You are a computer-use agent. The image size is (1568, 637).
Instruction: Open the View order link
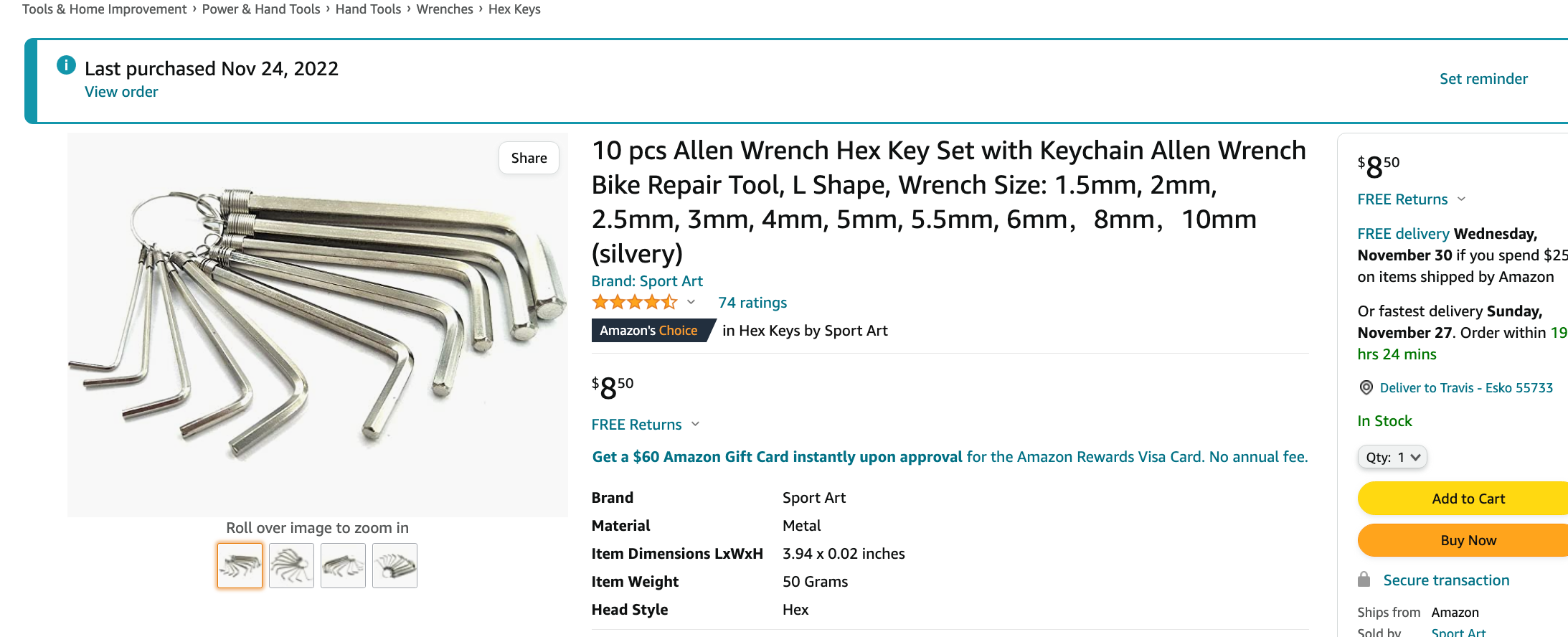121,92
